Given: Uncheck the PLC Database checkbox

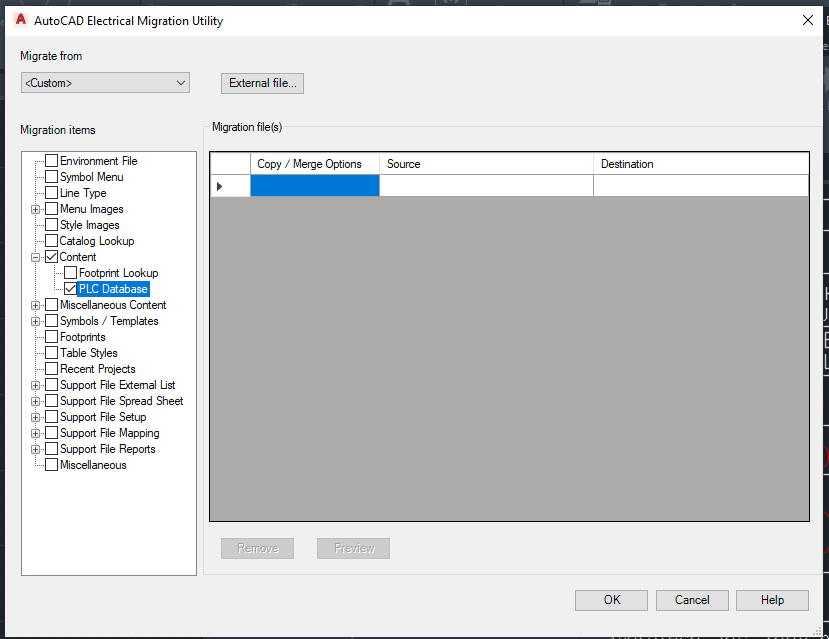Looking at the screenshot, I should point(70,289).
